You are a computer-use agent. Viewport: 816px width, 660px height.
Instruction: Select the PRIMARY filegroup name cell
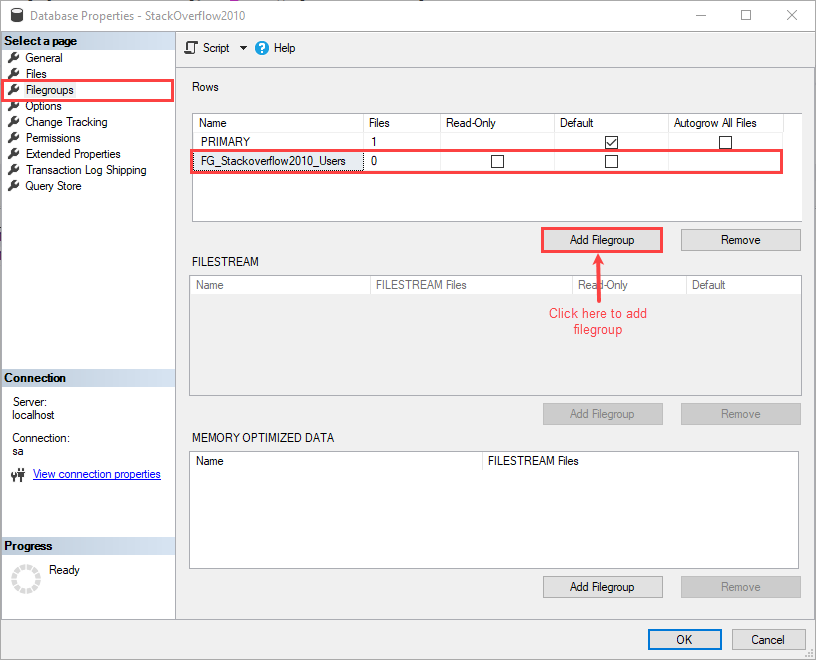(278, 142)
